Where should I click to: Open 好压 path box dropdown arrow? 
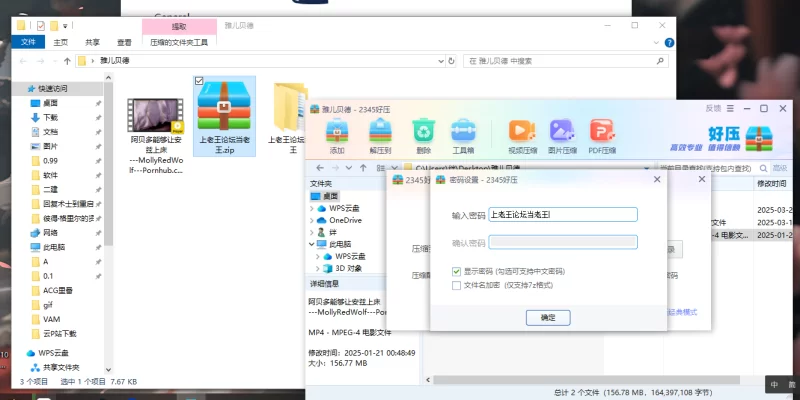coord(647,168)
